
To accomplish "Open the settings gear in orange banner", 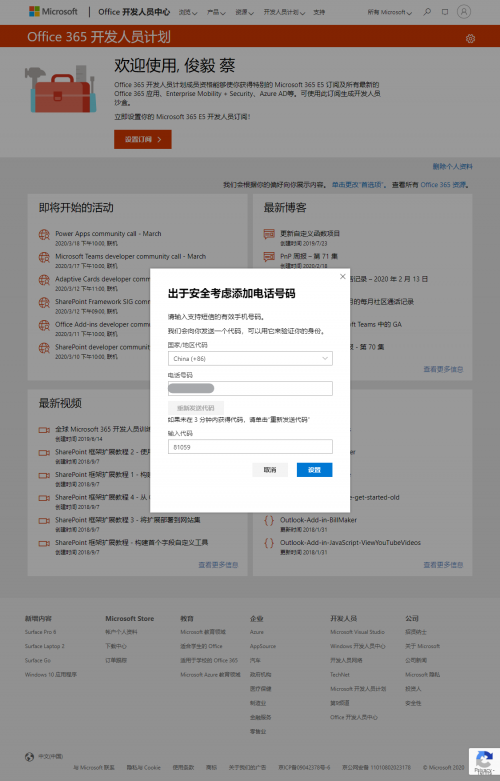I will 470,38.
